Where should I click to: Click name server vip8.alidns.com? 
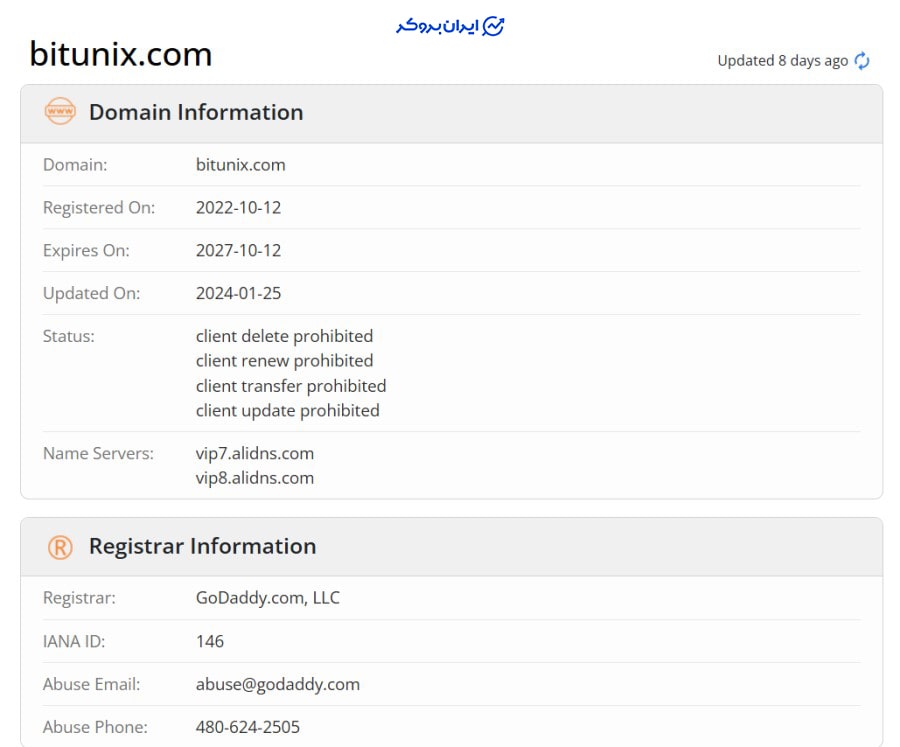255,478
